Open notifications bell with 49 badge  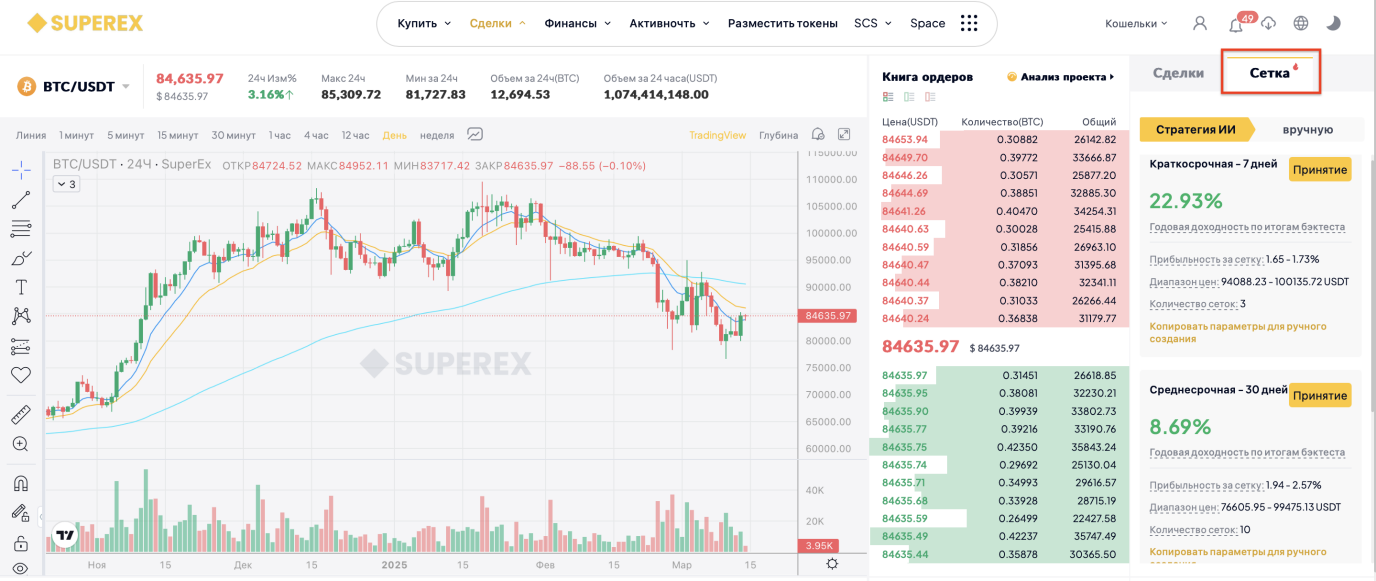point(1235,23)
